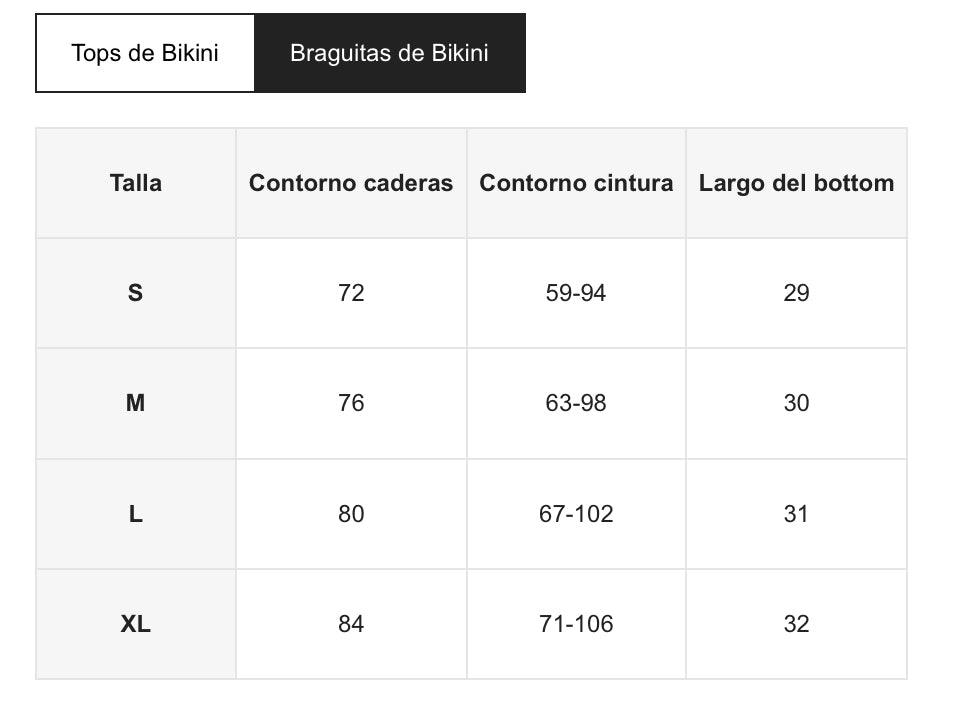Image resolution: width=974 pixels, height=711 pixels.
Task: Select the size M row label
Action: 136,403
